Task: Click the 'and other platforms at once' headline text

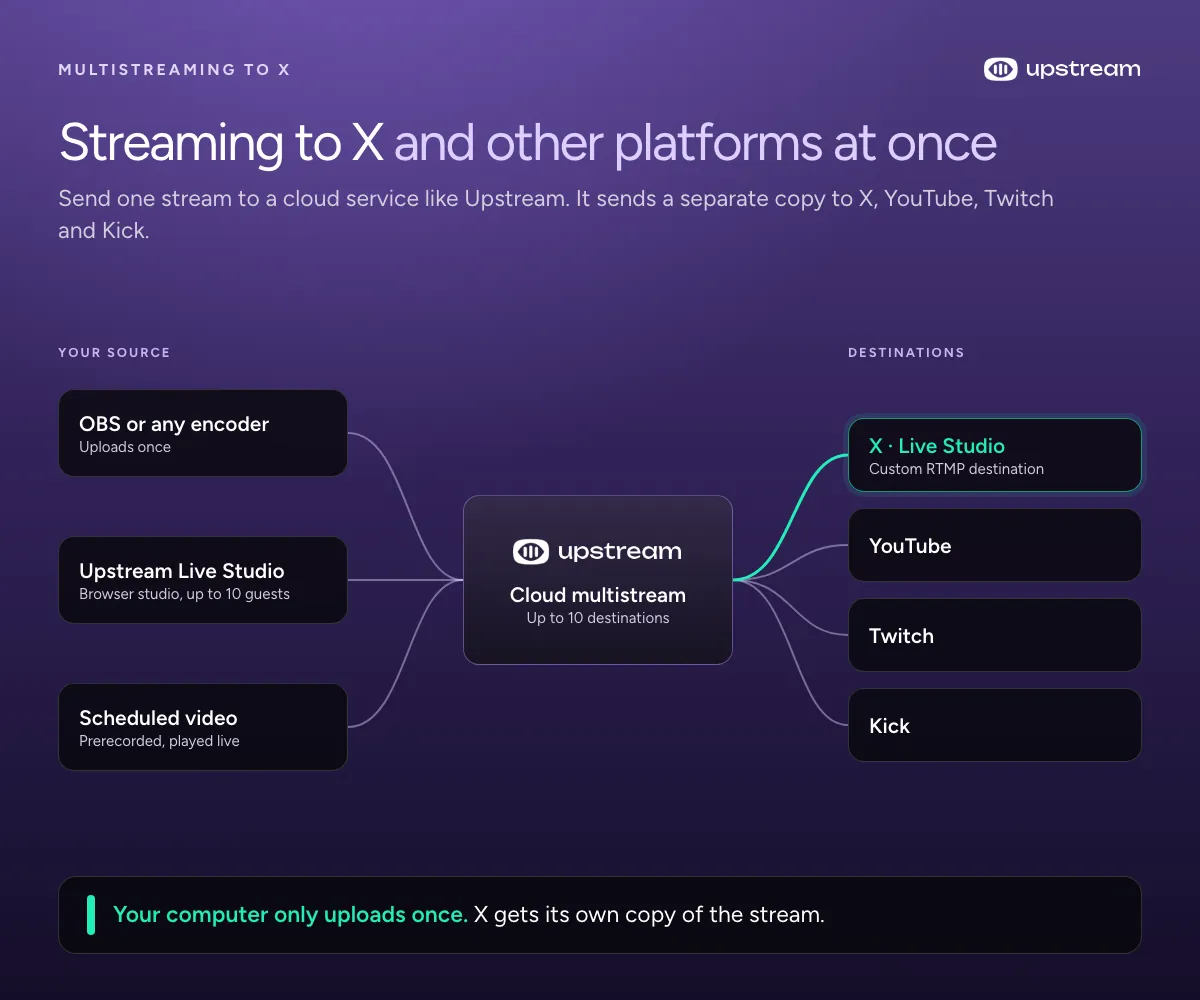Action: point(695,143)
